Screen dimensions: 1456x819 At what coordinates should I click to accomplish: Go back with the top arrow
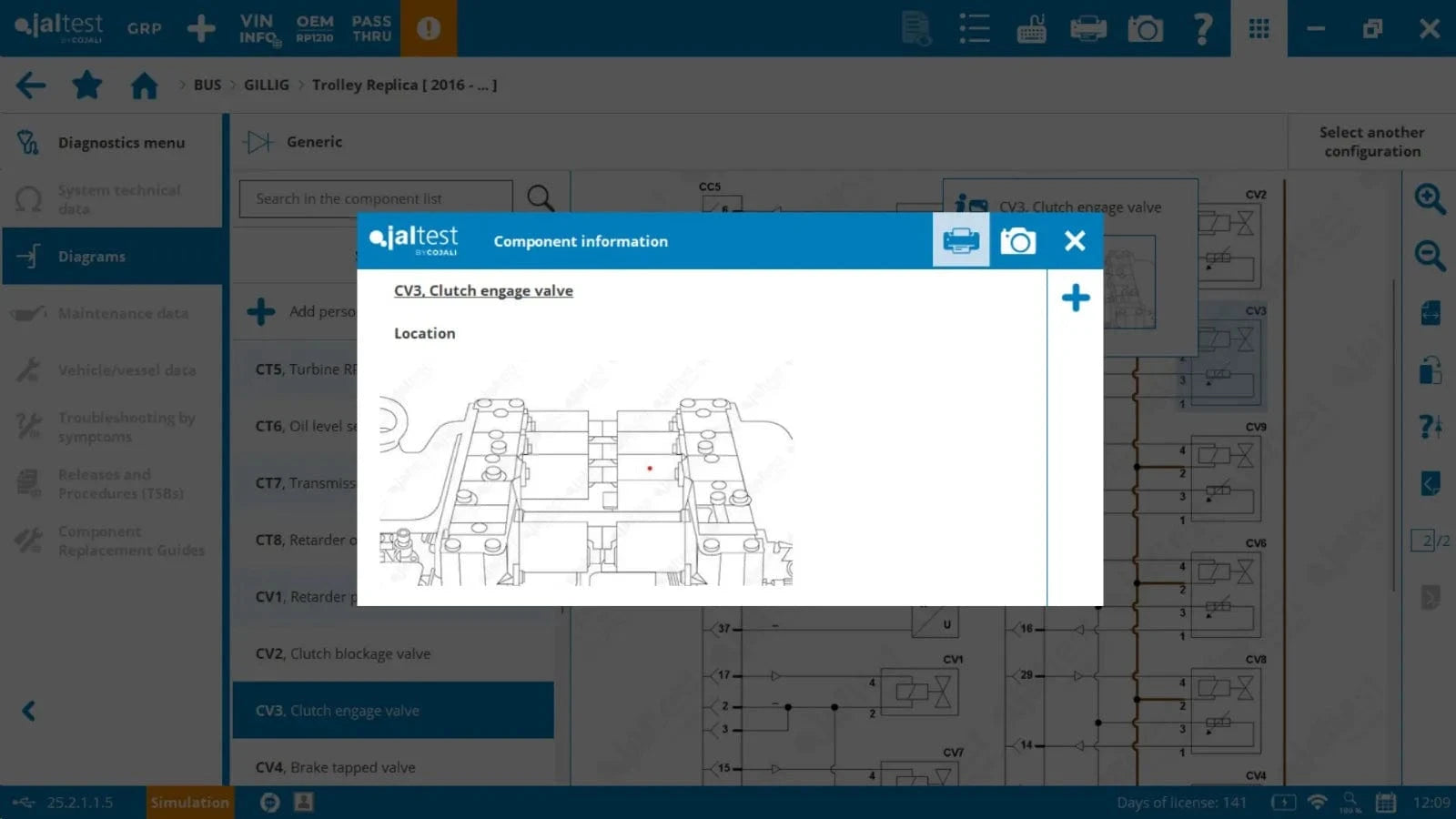tap(31, 86)
